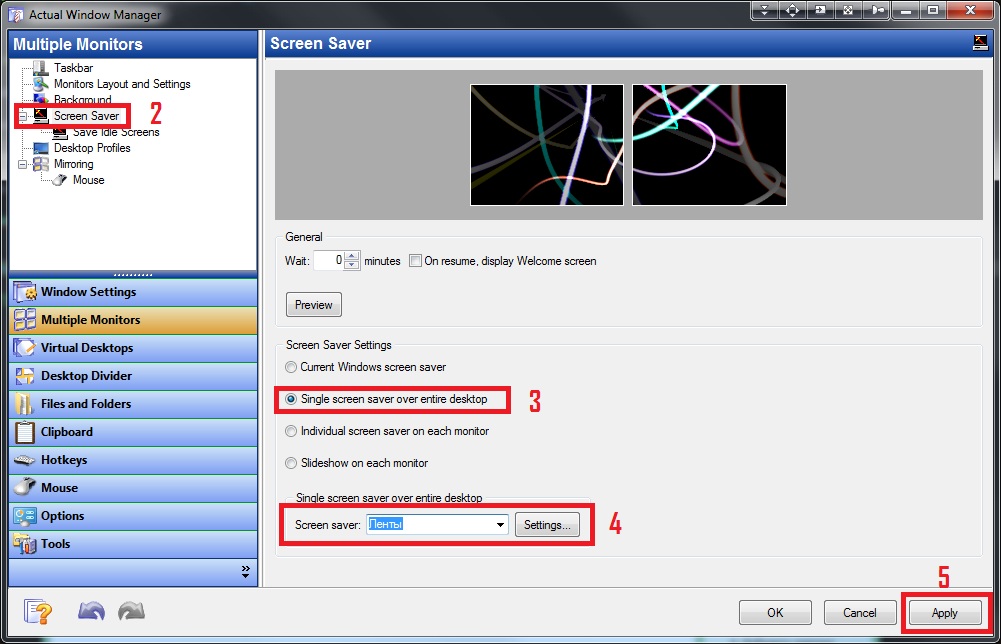The width and height of the screenshot is (1001, 644).
Task: Click the Save Idle Screens icon
Action: [x=59, y=132]
